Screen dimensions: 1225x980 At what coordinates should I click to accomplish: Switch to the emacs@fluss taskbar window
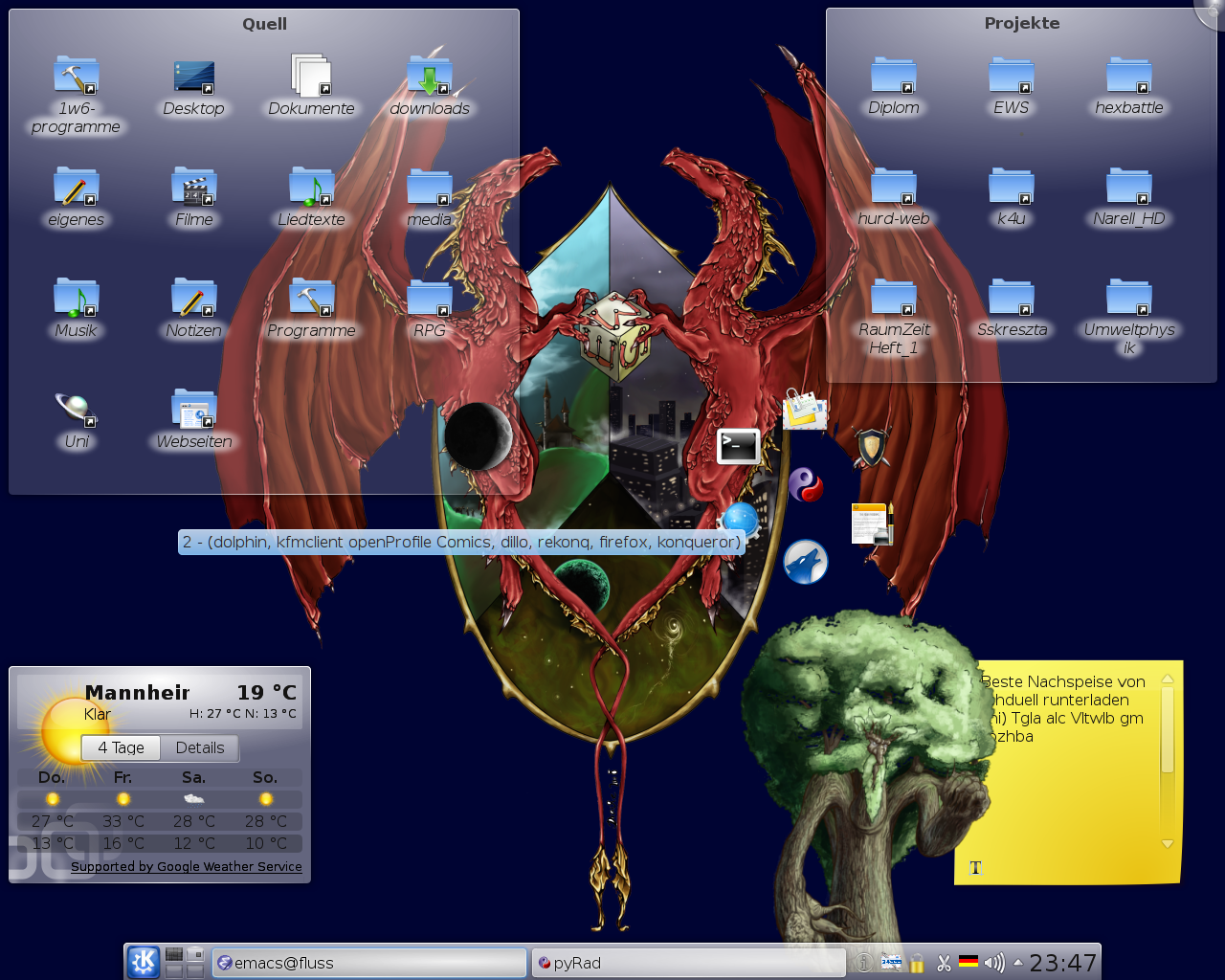click(368, 963)
